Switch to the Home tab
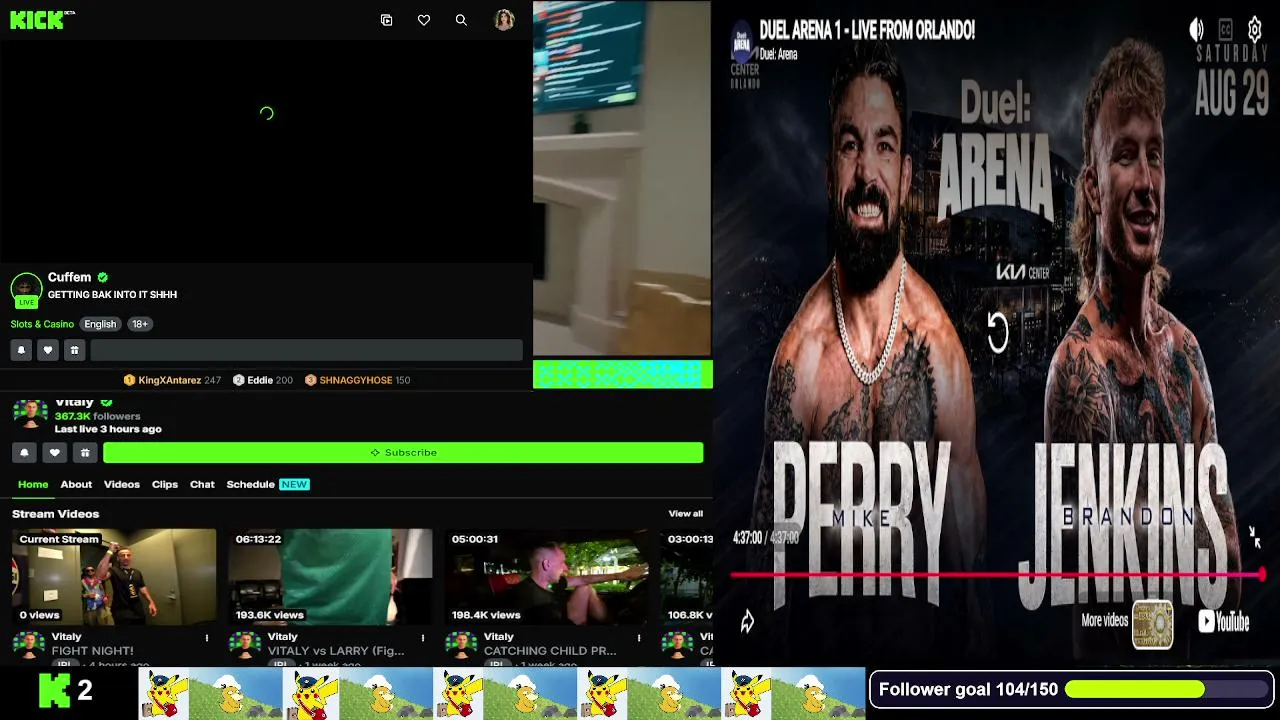The image size is (1280, 720). [x=33, y=484]
